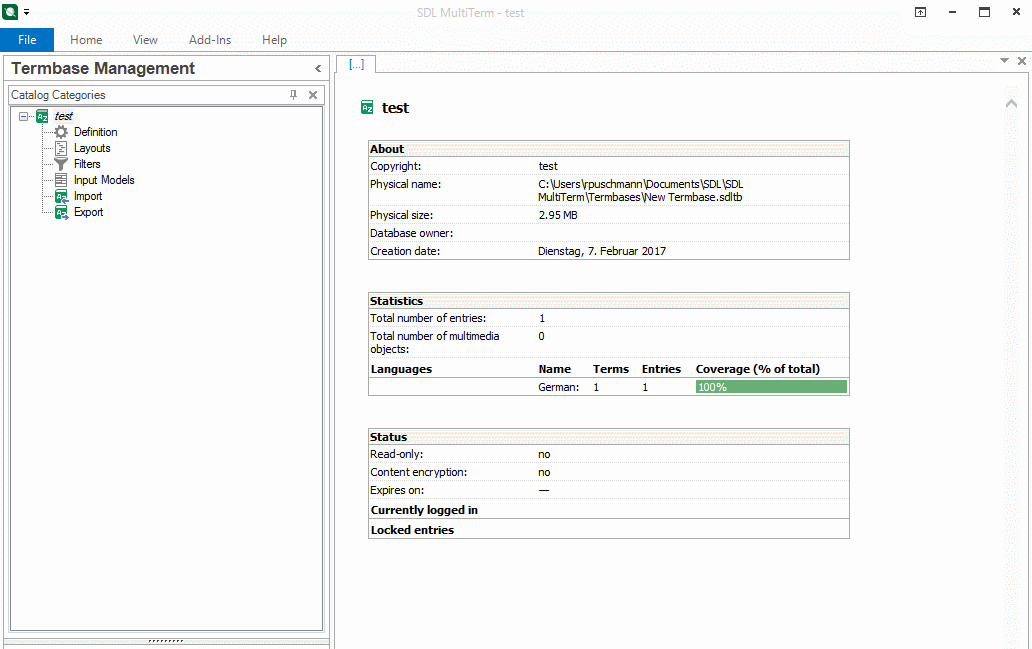1032x649 pixels.
Task: Click the SDL MultiTerm application icon
Action: click(x=11, y=12)
